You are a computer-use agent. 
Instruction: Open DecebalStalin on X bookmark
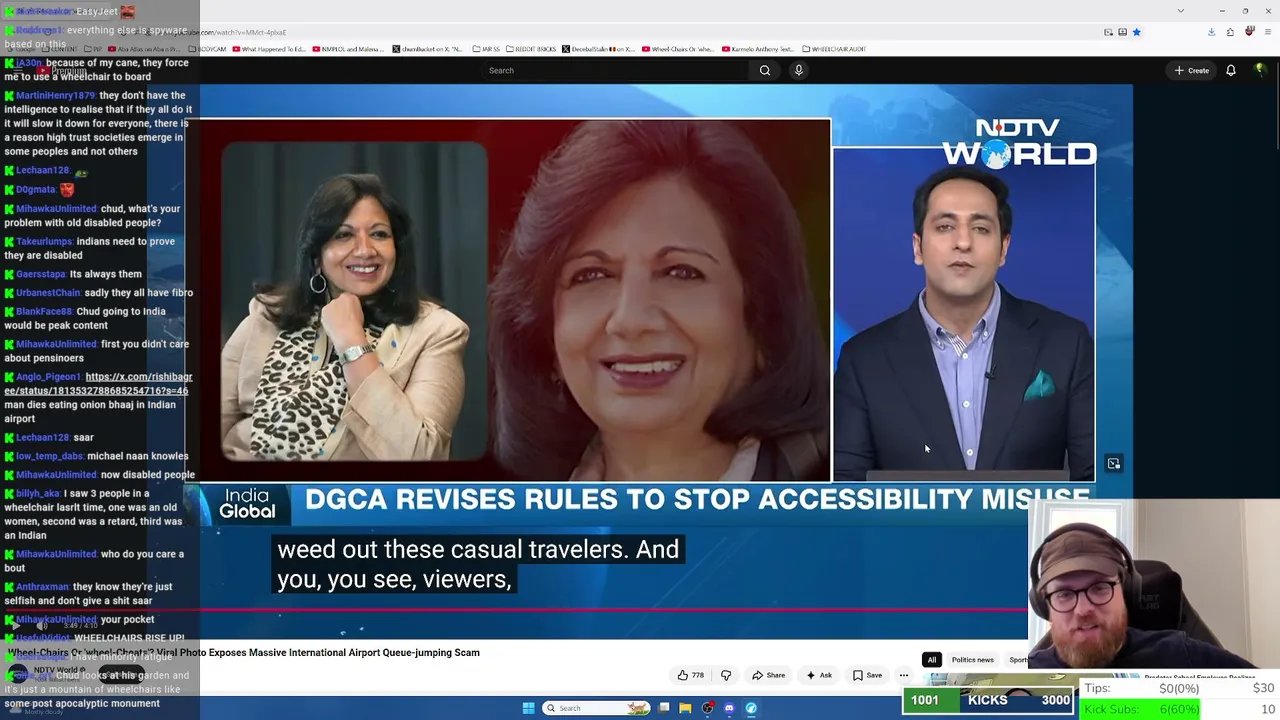coord(598,49)
